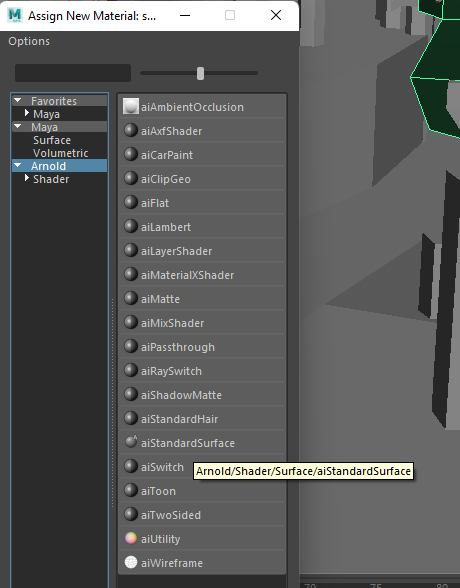
Task: Select the Arnold category row
Action: point(60,166)
